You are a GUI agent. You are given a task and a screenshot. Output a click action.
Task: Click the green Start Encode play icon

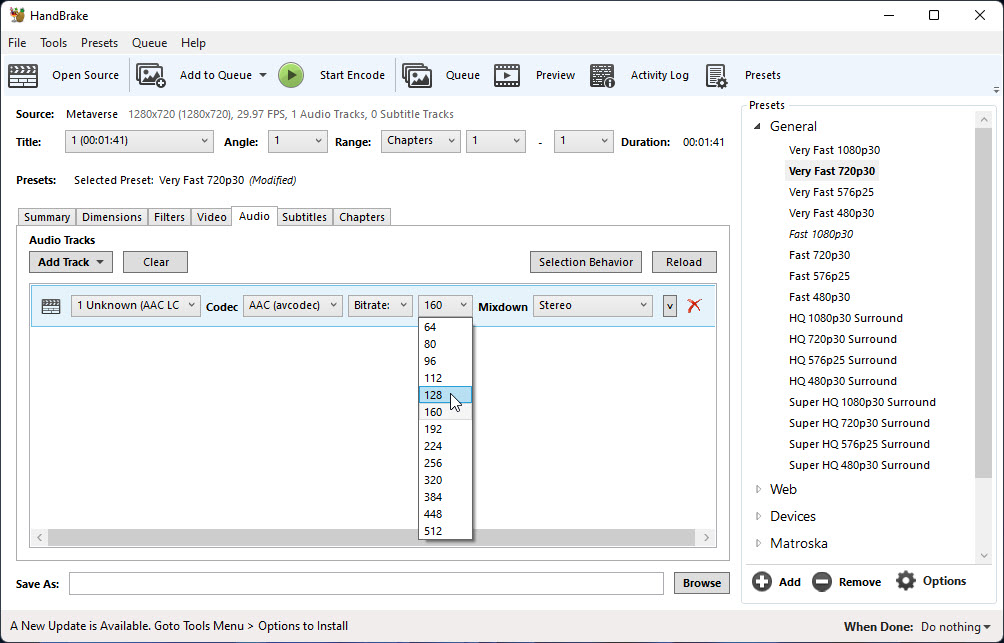(x=291, y=76)
